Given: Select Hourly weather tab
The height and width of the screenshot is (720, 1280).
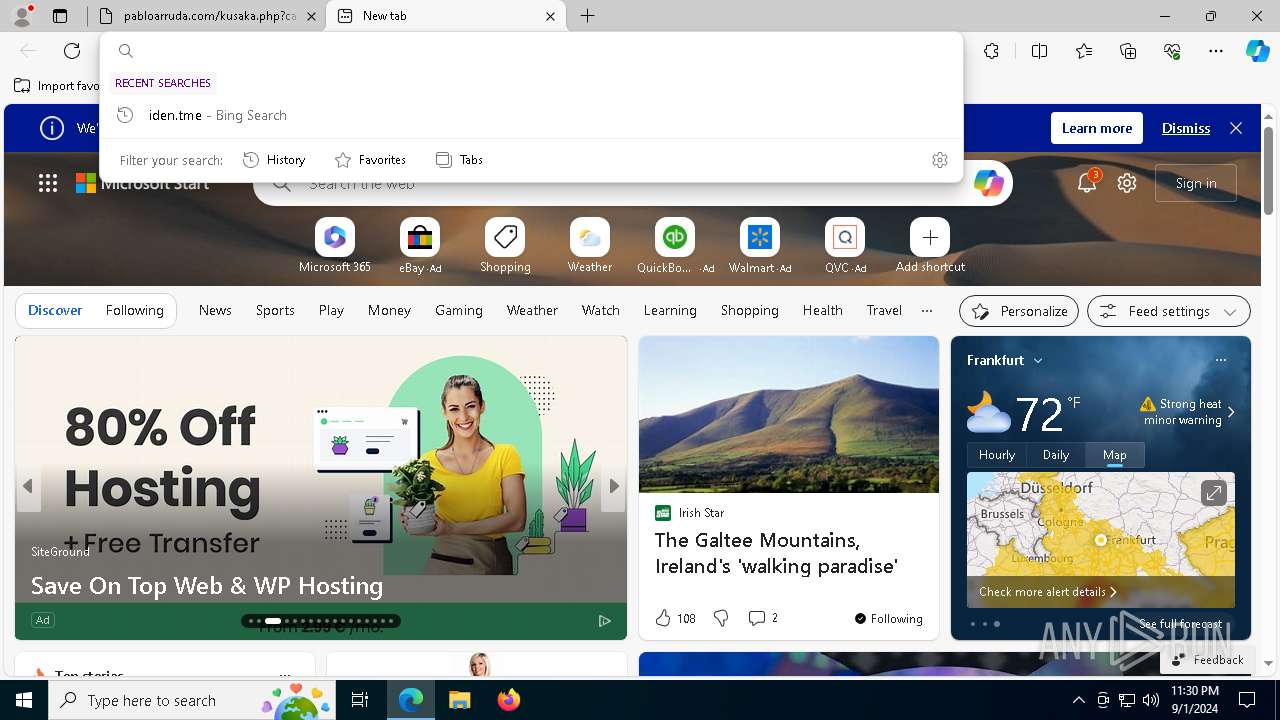Looking at the screenshot, I should (x=997, y=455).
